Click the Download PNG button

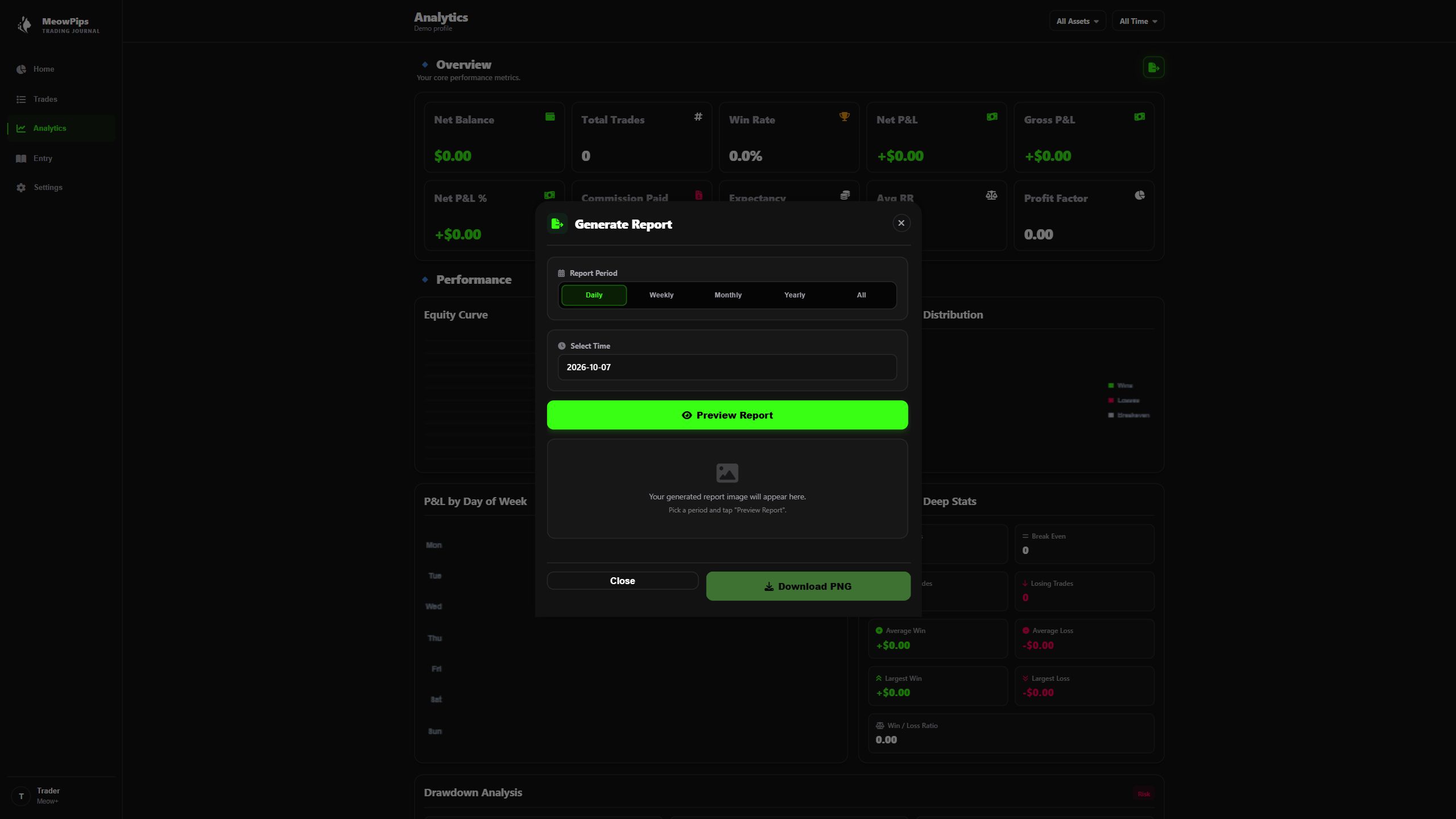tap(808, 586)
